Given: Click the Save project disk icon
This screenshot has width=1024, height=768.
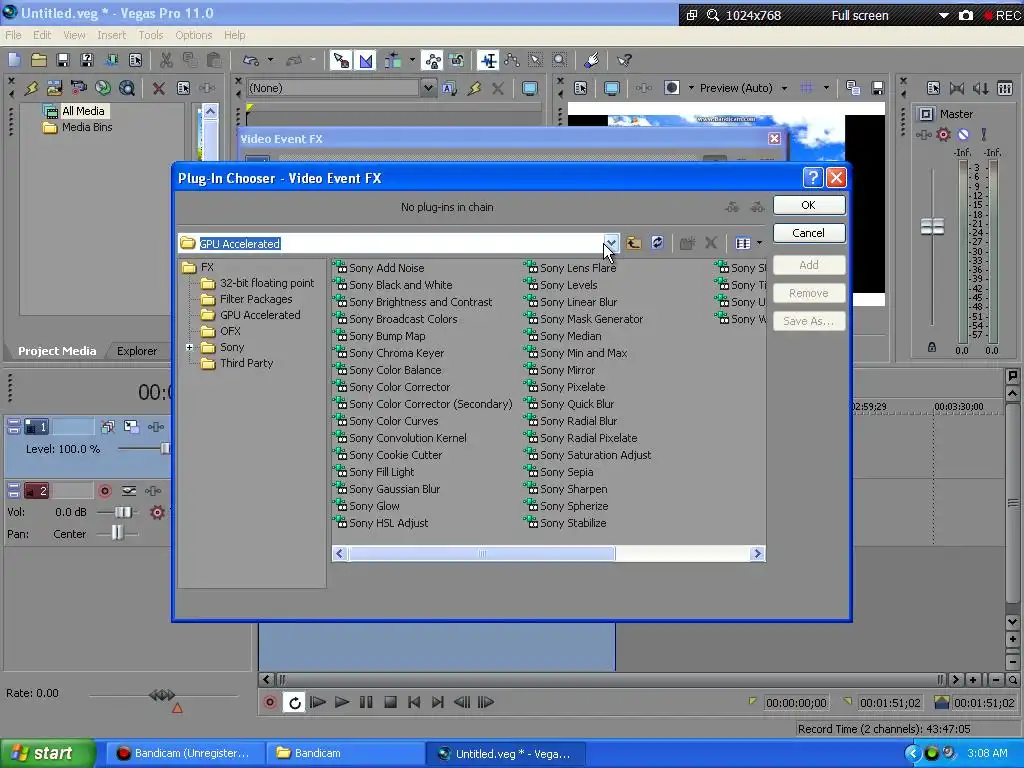Looking at the screenshot, I should [63, 60].
